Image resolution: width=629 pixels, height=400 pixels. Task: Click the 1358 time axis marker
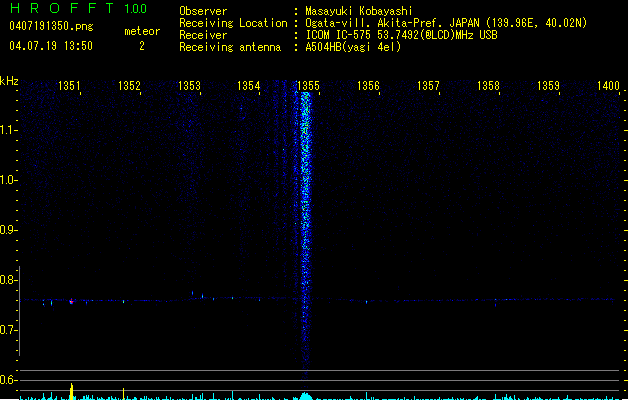(488, 85)
